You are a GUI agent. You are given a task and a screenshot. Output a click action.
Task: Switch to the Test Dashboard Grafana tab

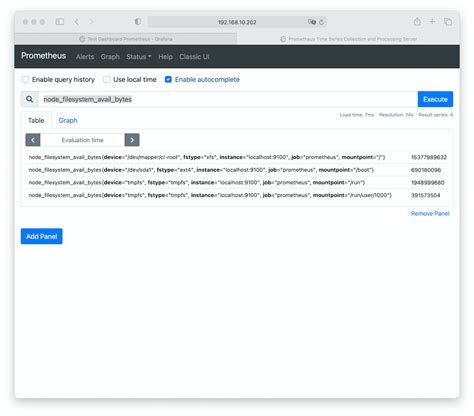coord(126,39)
